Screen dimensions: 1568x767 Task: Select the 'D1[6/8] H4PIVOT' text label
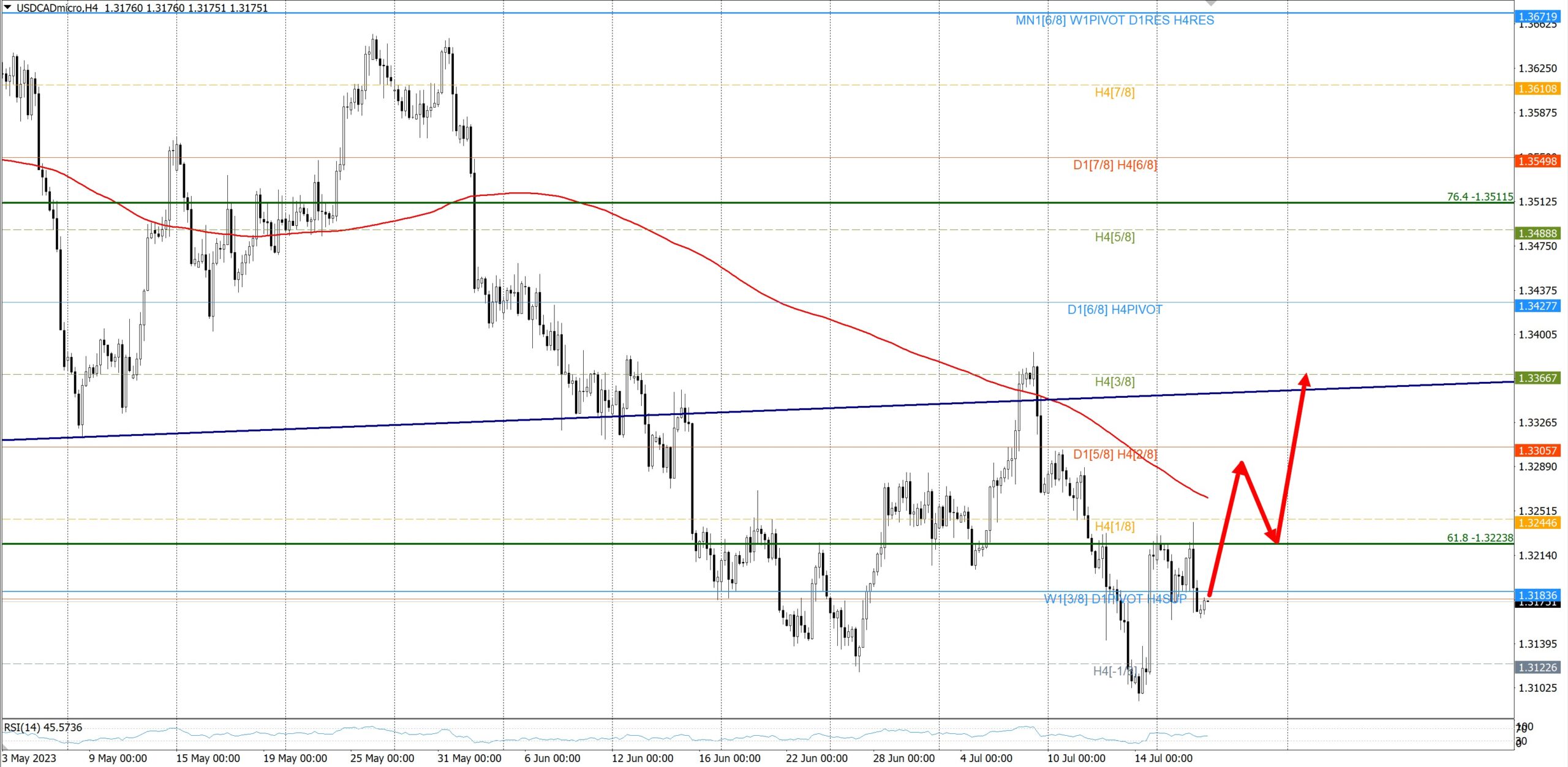point(1114,310)
